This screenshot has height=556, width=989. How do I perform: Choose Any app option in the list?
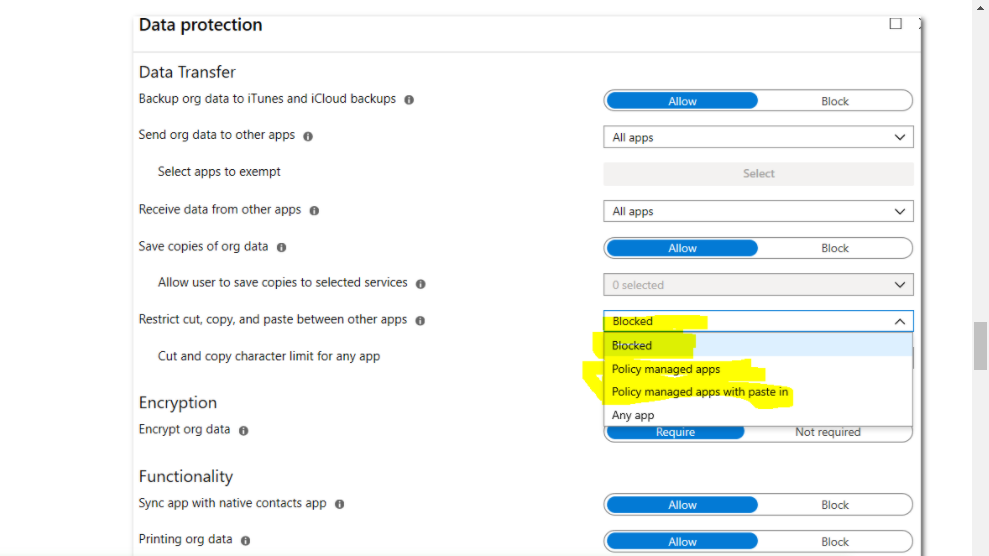click(x=758, y=415)
